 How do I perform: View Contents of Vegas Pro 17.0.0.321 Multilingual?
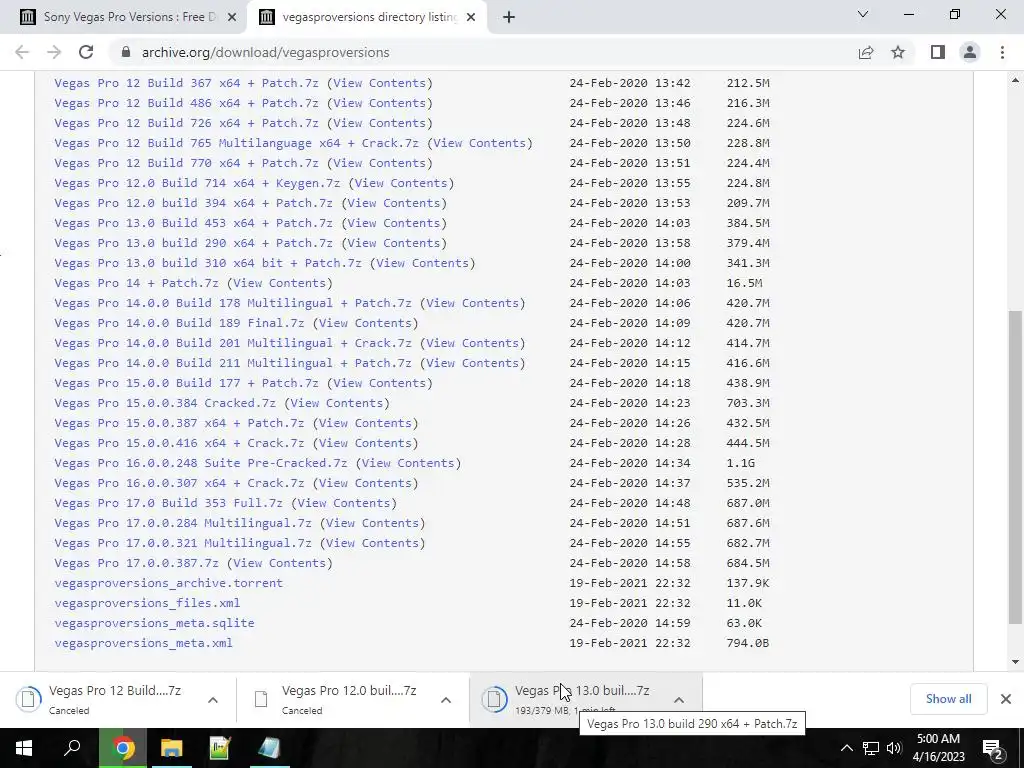(x=372, y=543)
